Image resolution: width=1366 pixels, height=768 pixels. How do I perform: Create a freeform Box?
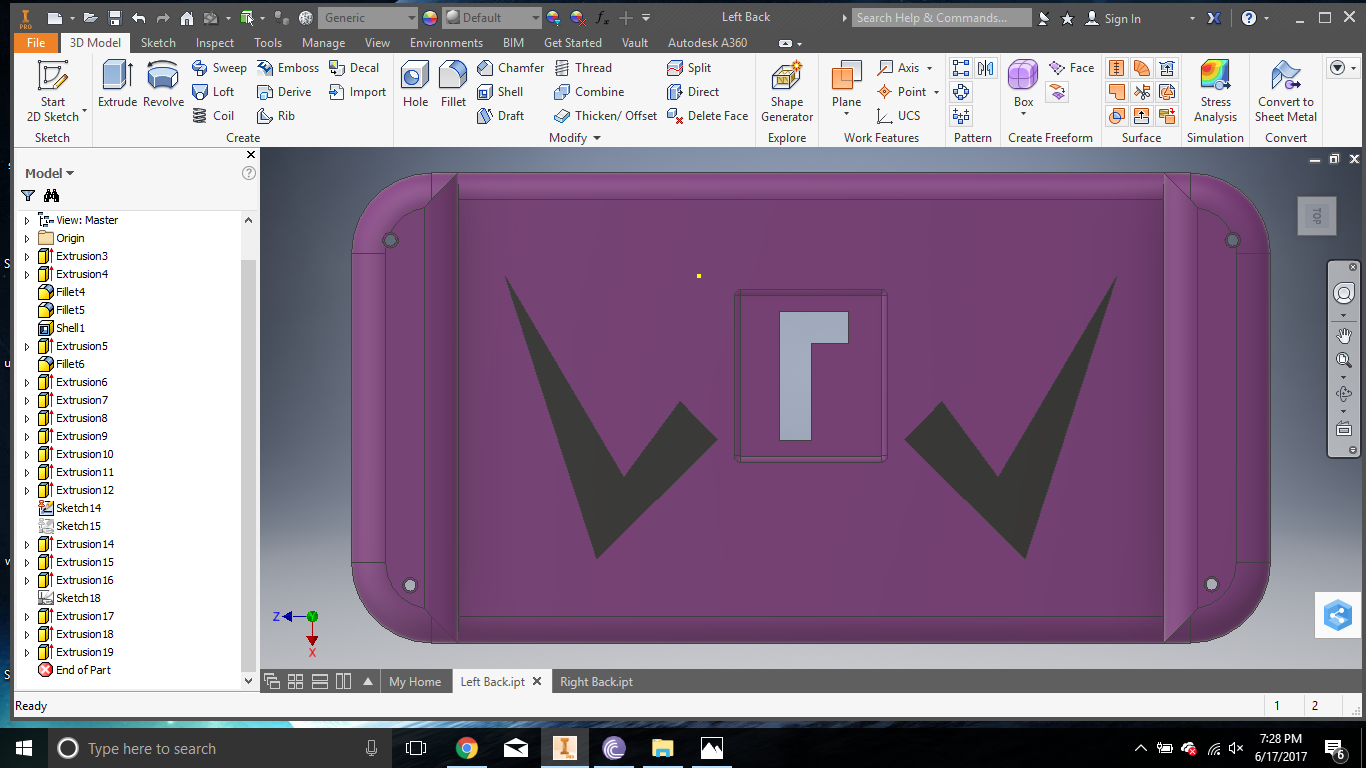click(x=1023, y=84)
